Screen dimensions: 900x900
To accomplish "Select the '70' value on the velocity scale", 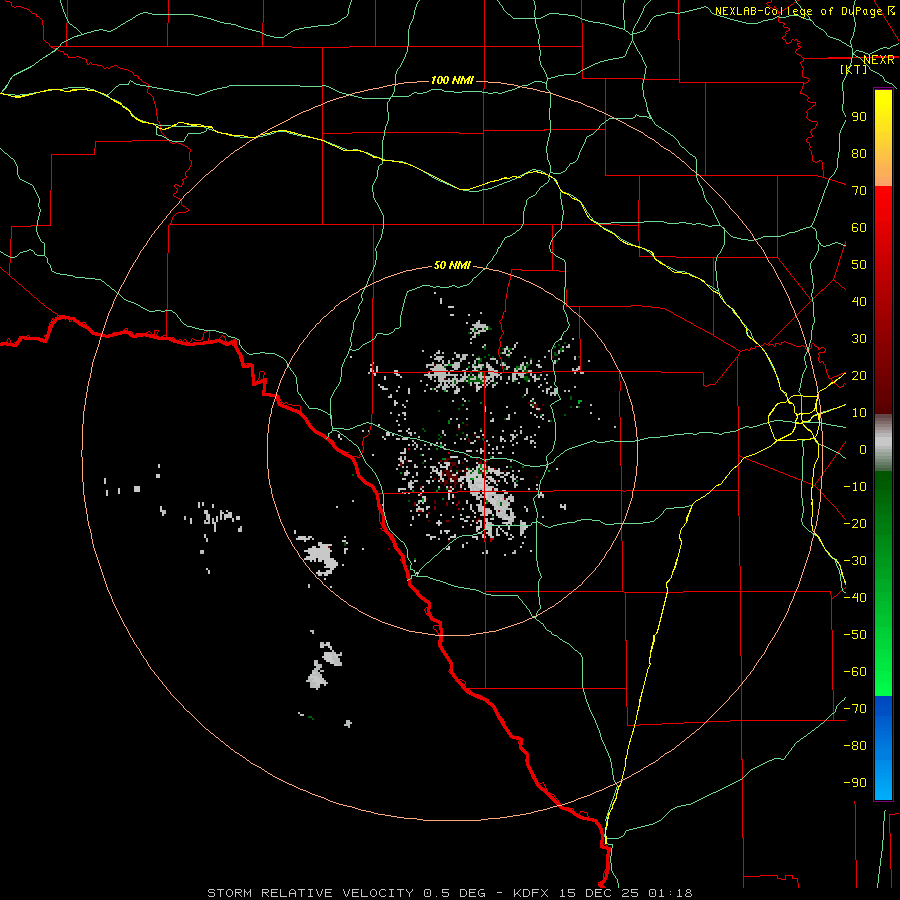I will click(x=859, y=191).
